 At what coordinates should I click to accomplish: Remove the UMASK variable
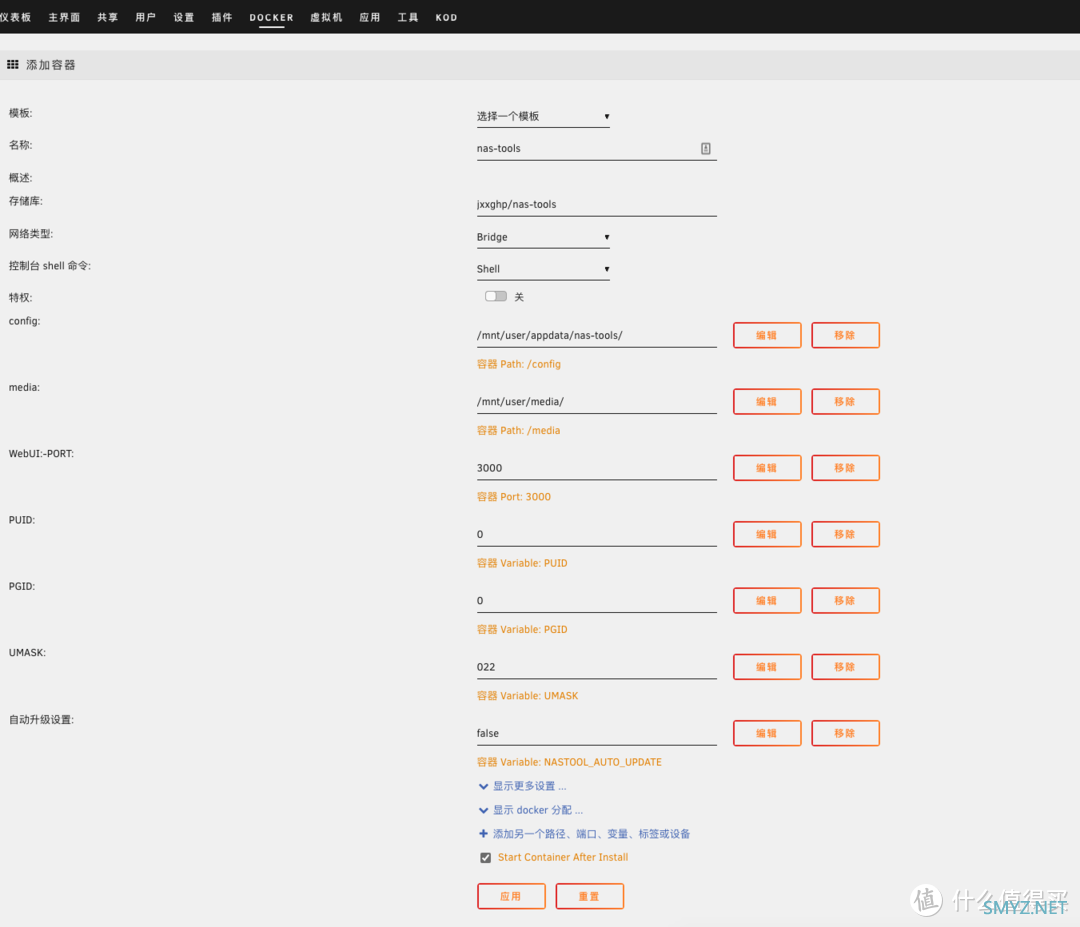pyautogui.click(x=845, y=667)
